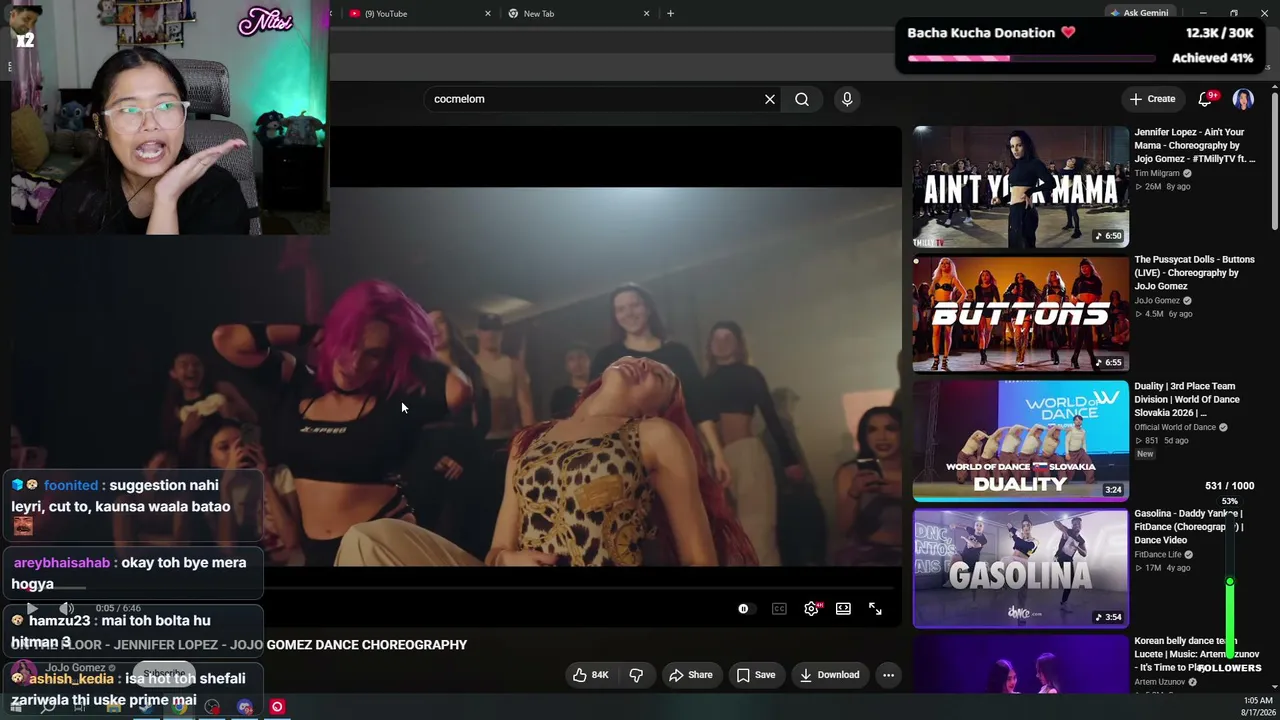Click the red recording icon in taskbar
Screen dimensions: 1280x720
coord(277,707)
